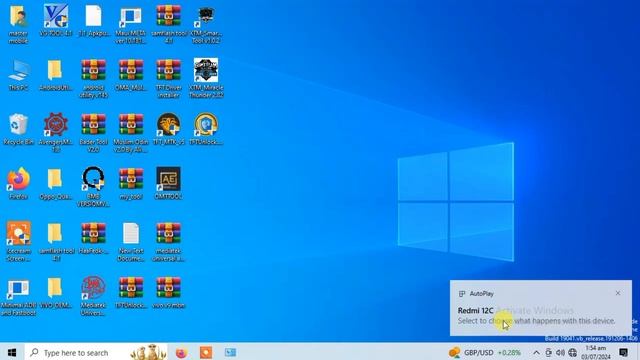The height and width of the screenshot is (360, 640).
Task: Select the VIVO DEM folder icon
Action: tap(55, 288)
